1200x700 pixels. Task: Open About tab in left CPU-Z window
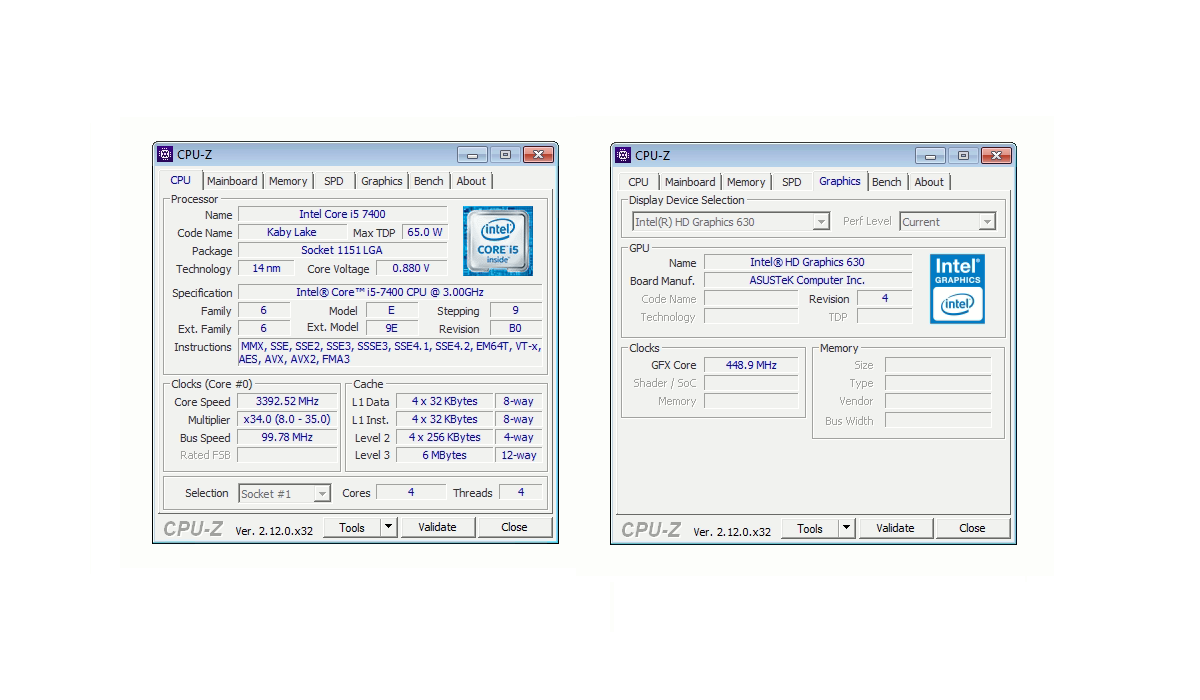click(x=471, y=181)
